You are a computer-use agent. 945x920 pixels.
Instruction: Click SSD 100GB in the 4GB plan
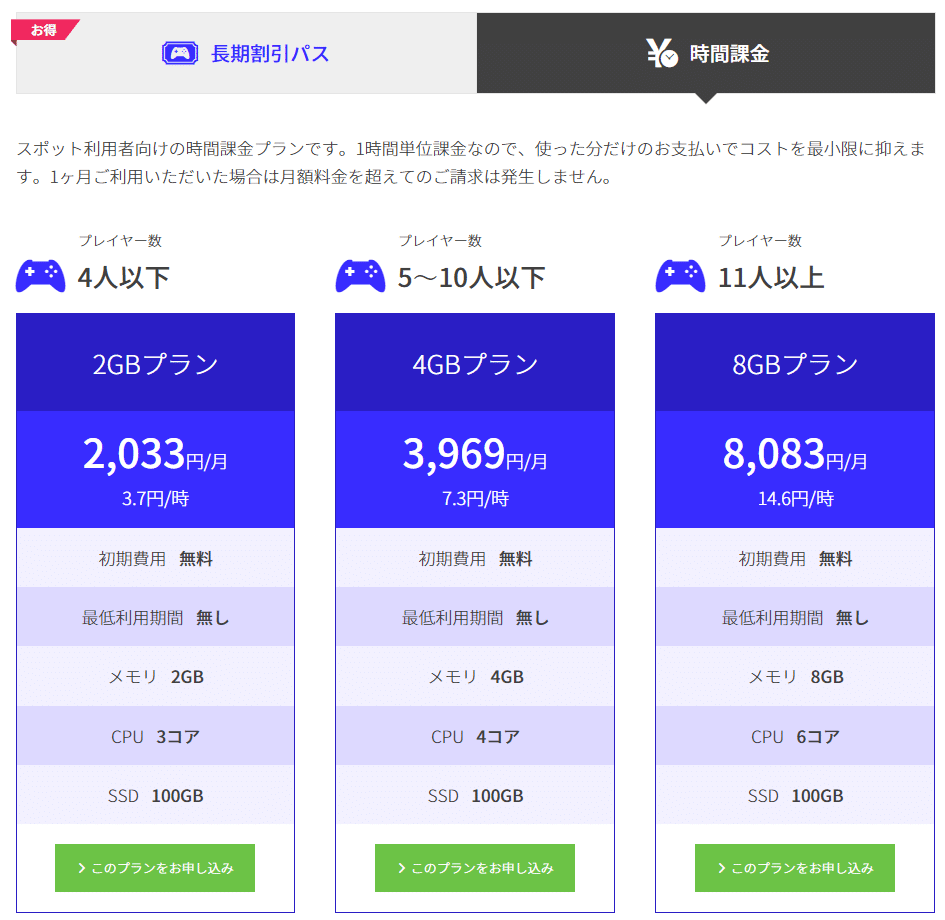[x=475, y=795]
